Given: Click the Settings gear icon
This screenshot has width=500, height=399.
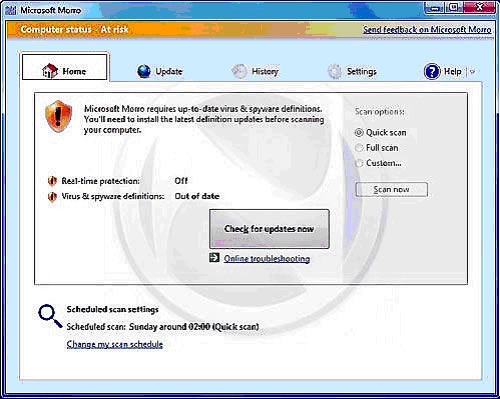Looking at the screenshot, I should tap(335, 71).
